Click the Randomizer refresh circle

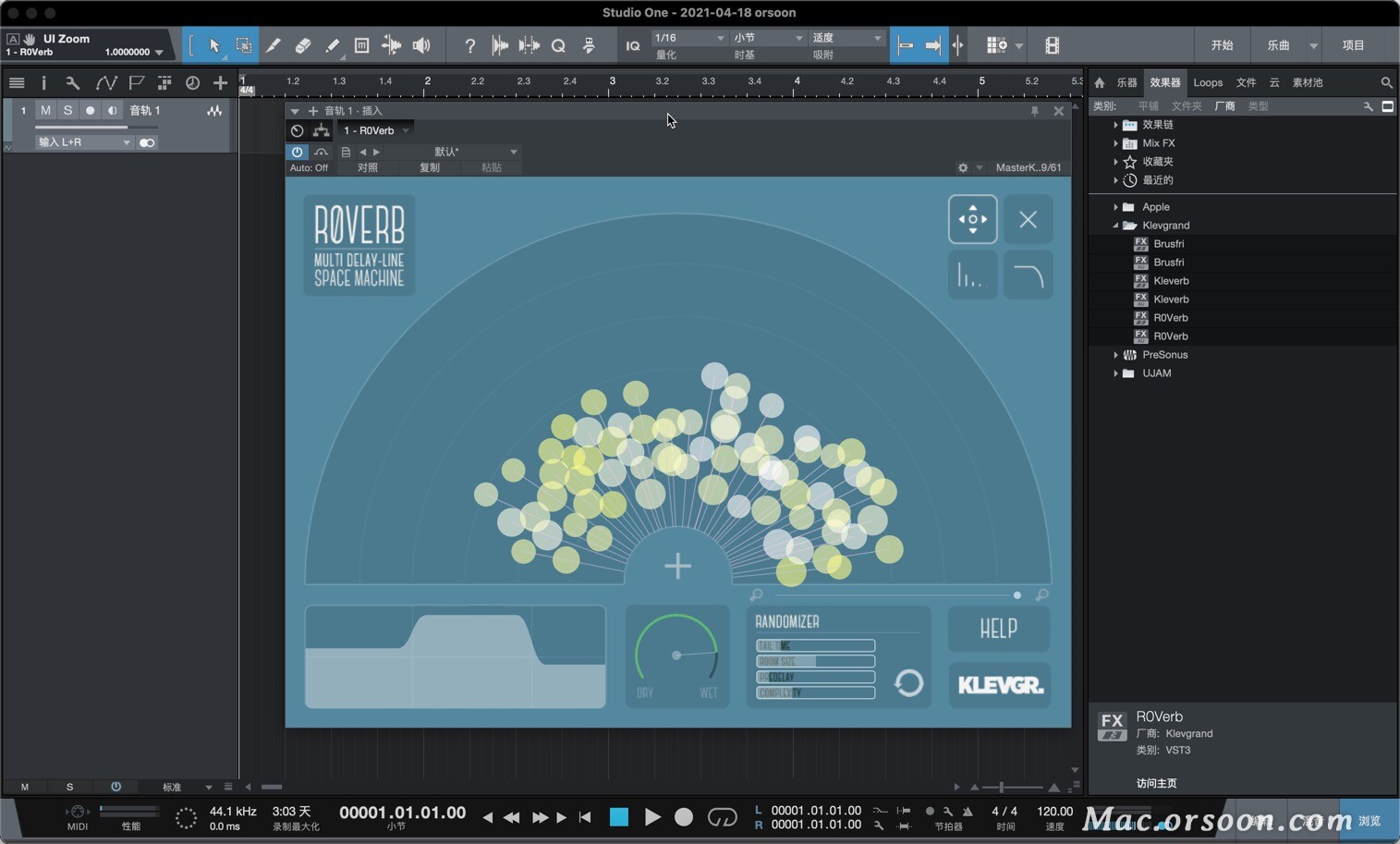click(909, 683)
